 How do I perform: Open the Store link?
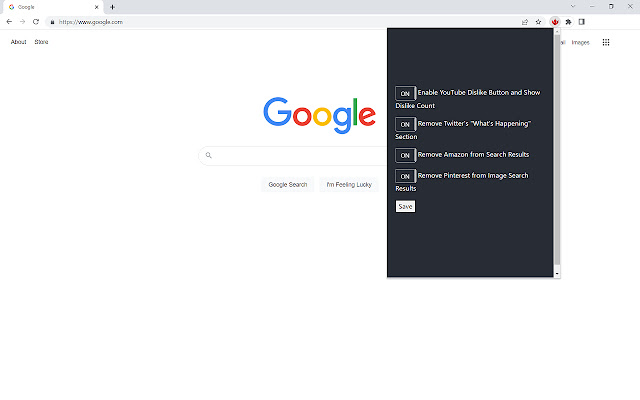click(41, 42)
